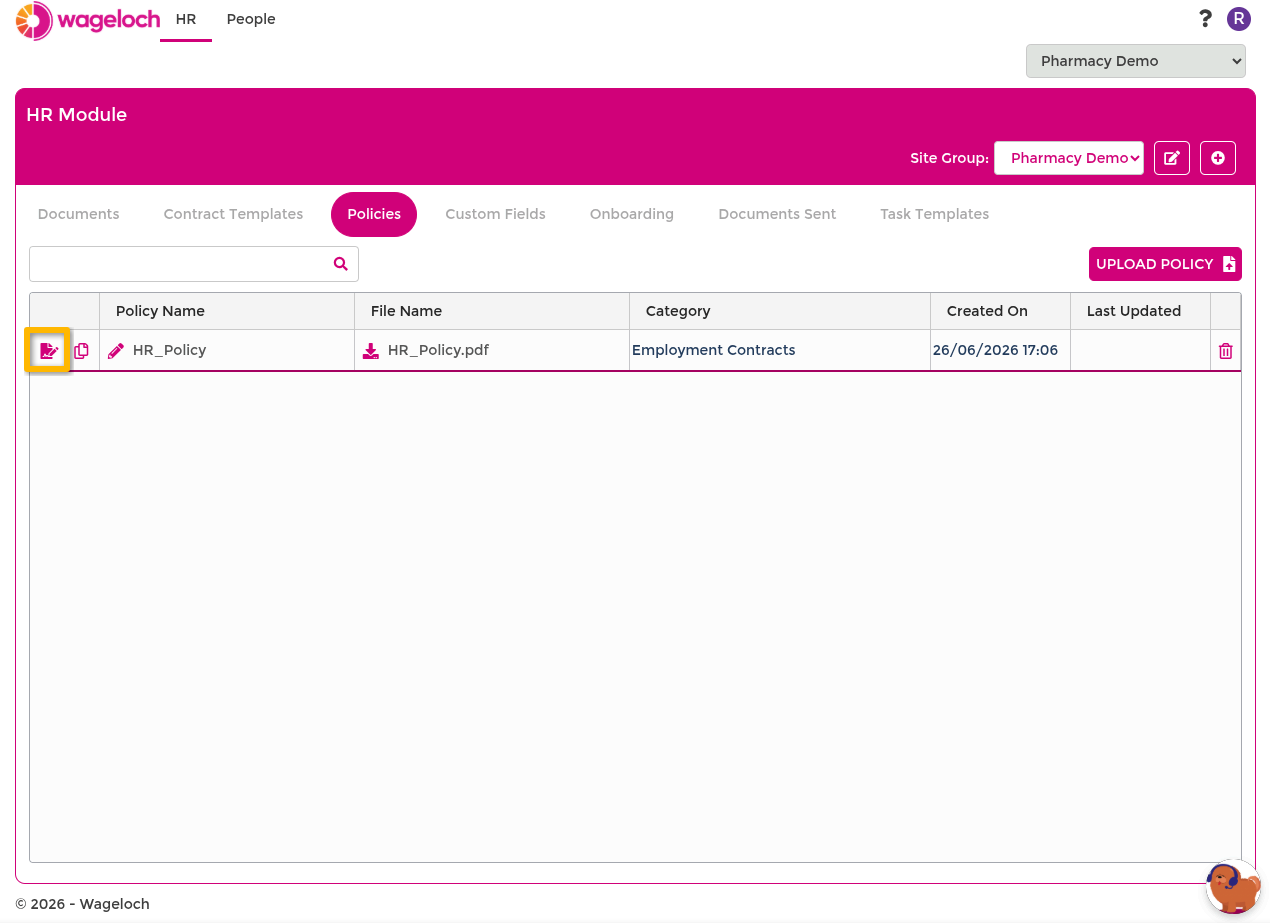Click the HR Module heading
The width and height of the screenshot is (1270, 923).
click(x=77, y=115)
